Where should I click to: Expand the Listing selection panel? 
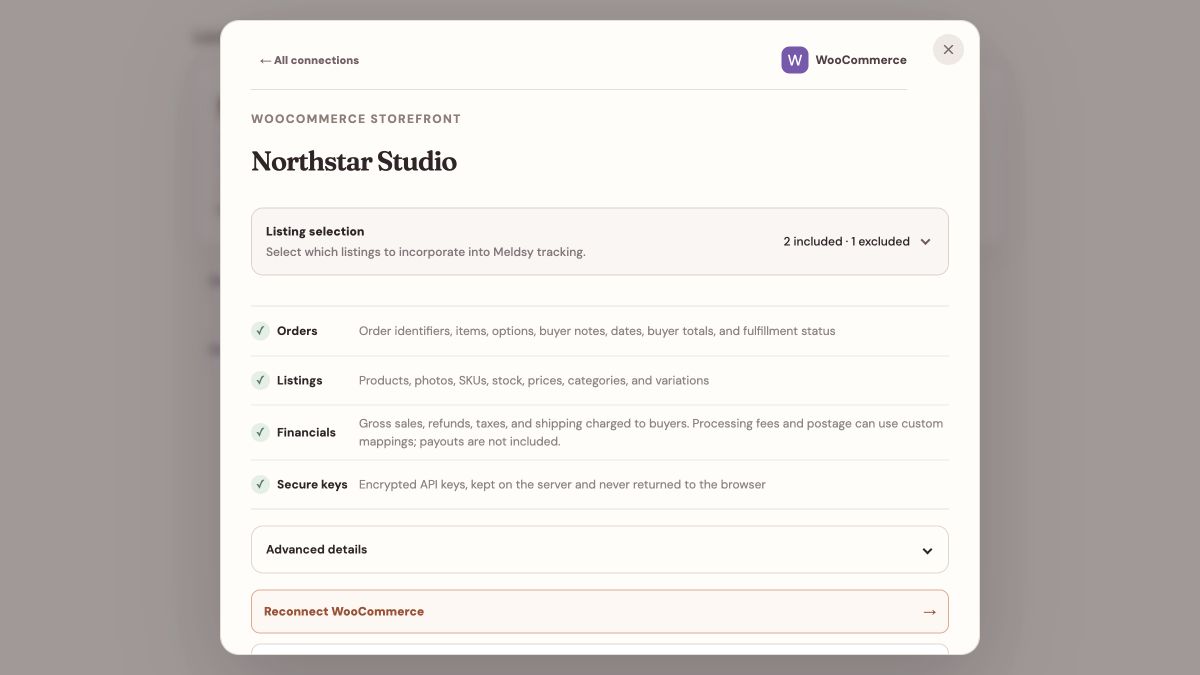600,241
